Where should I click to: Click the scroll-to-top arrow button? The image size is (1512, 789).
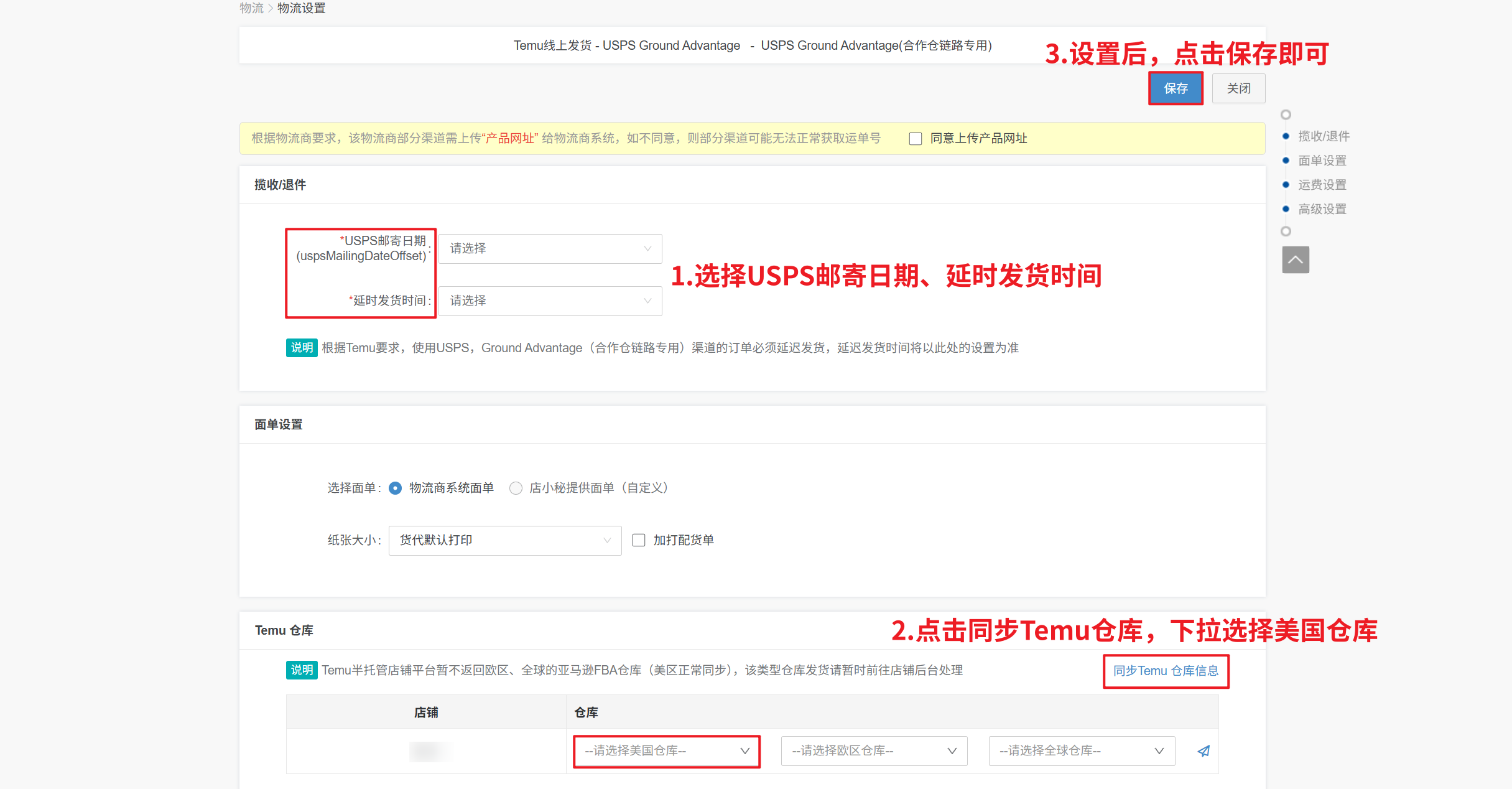tap(1296, 259)
